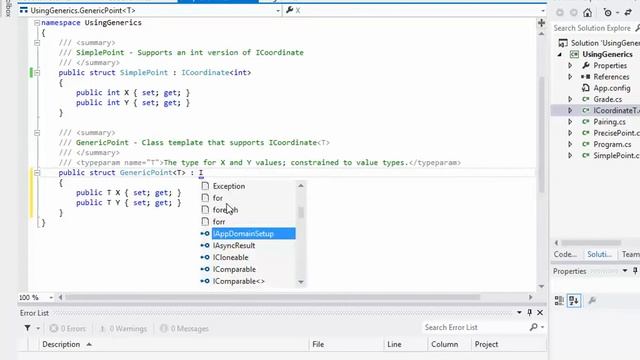Screen dimensions: 640x360
Task: Switch to the Solution Explorer tab
Action: [x=599, y=254]
